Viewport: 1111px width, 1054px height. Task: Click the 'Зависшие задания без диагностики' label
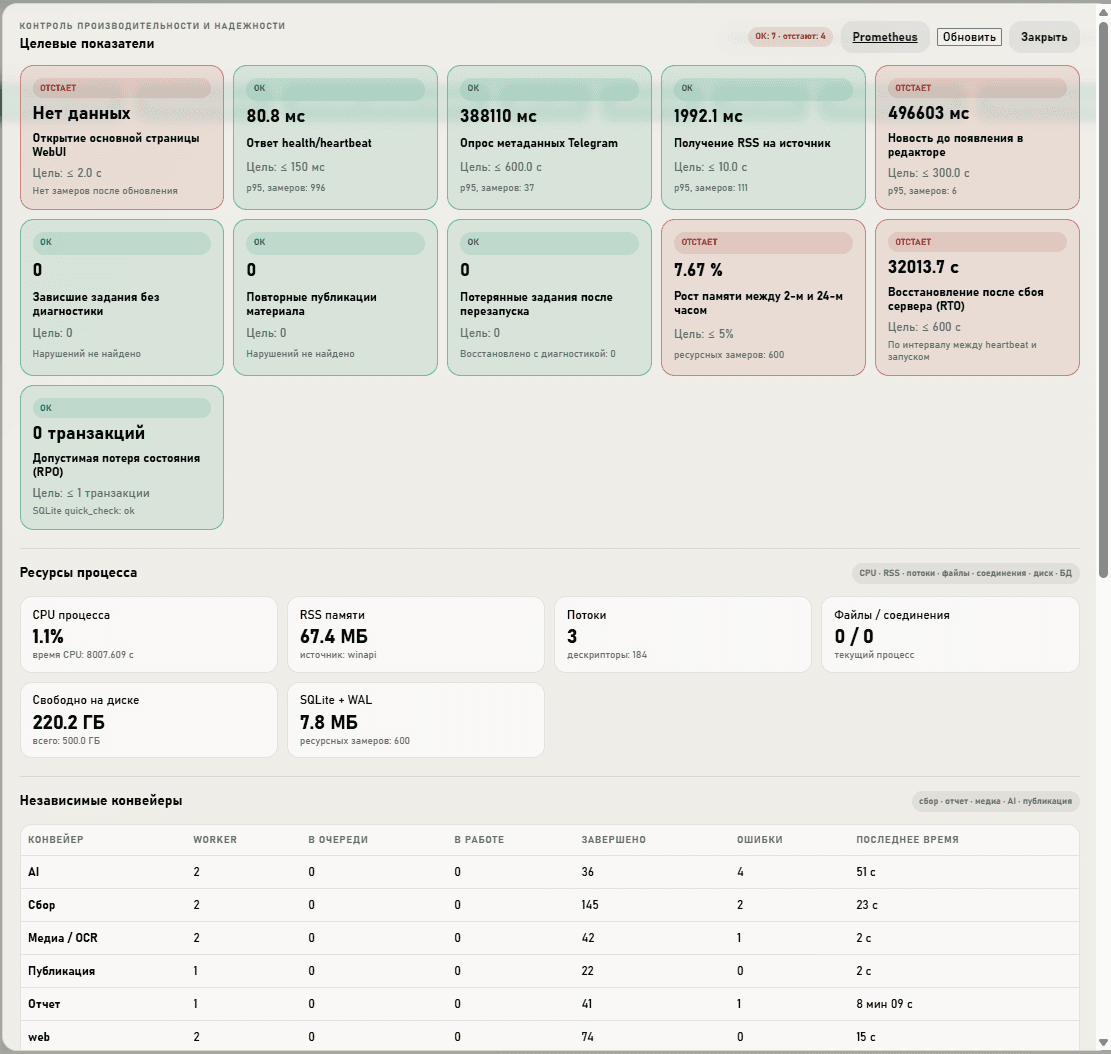coord(96,304)
